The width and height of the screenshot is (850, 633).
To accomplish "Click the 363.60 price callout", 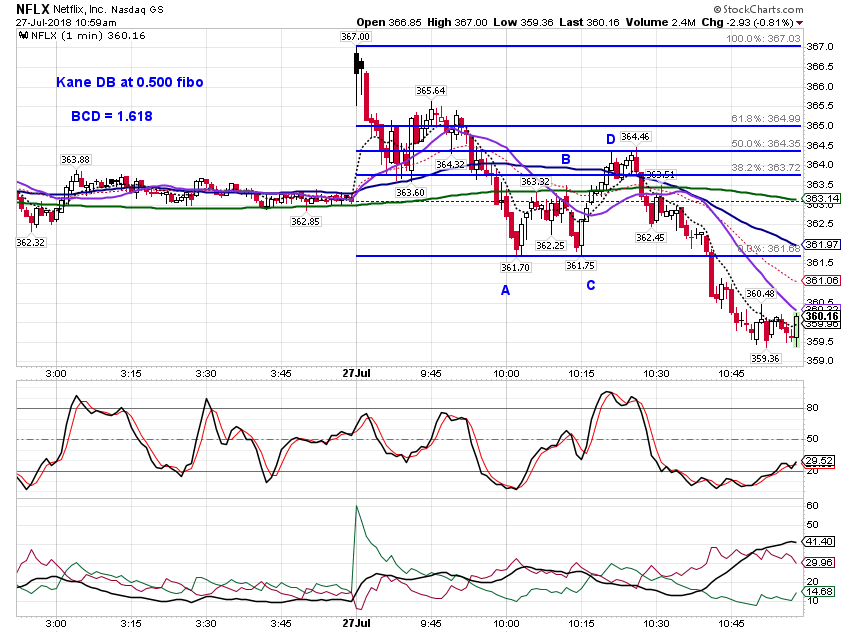I will [410, 192].
